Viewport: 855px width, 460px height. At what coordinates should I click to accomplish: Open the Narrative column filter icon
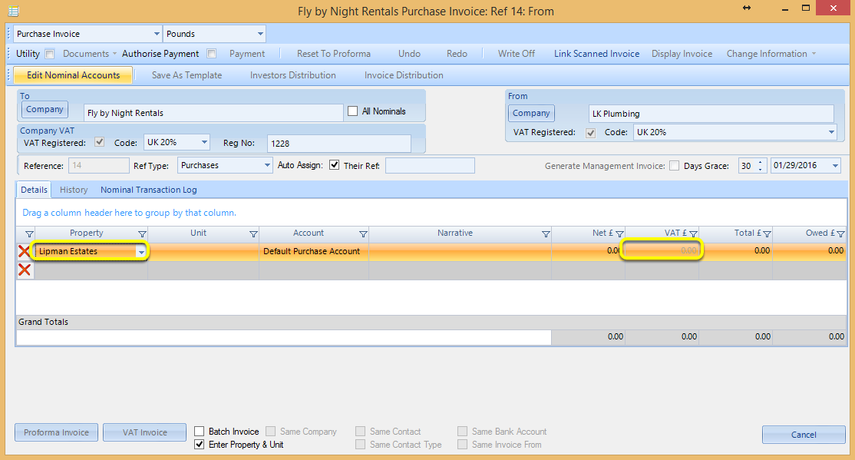click(545, 234)
